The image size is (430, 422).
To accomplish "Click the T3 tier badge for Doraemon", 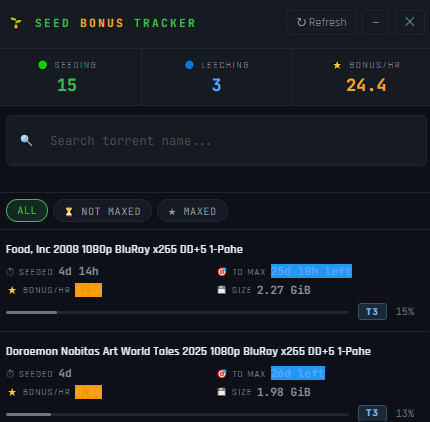I will [372, 413].
